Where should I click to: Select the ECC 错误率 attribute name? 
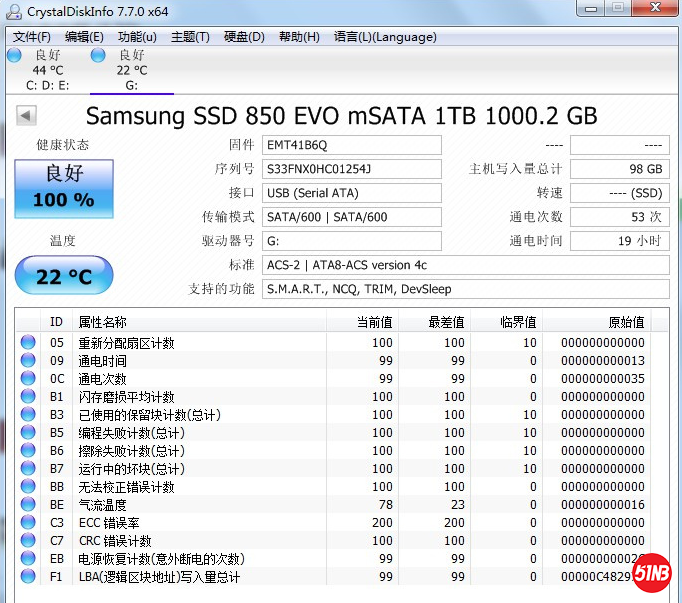pyautogui.click(x=109, y=523)
